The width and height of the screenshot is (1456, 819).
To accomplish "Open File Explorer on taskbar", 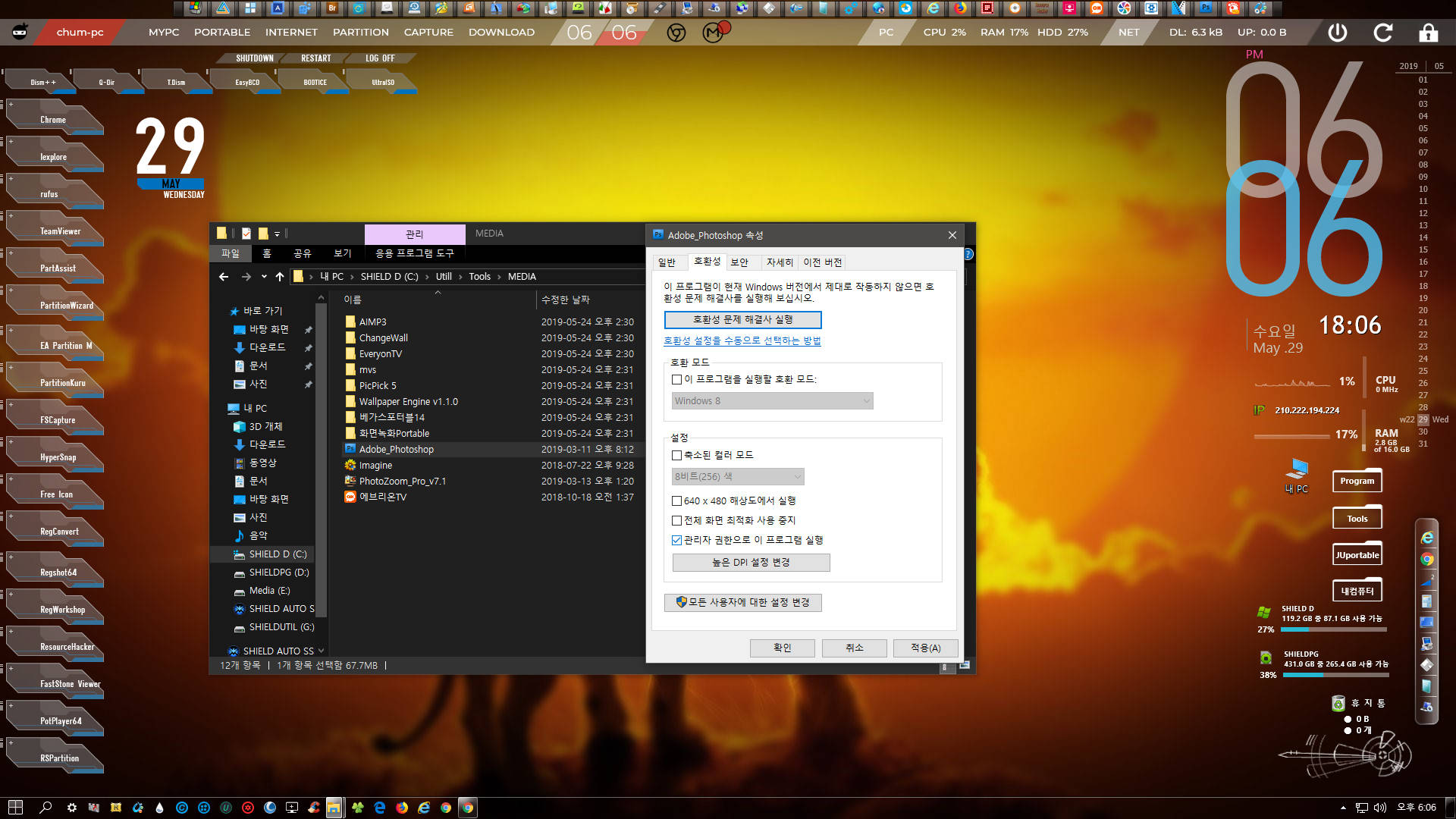I will pyautogui.click(x=334, y=808).
